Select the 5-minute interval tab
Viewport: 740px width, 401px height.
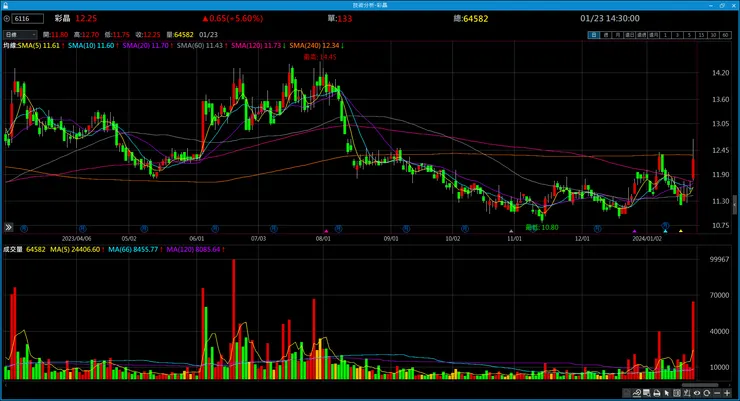pyautogui.click(x=689, y=35)
